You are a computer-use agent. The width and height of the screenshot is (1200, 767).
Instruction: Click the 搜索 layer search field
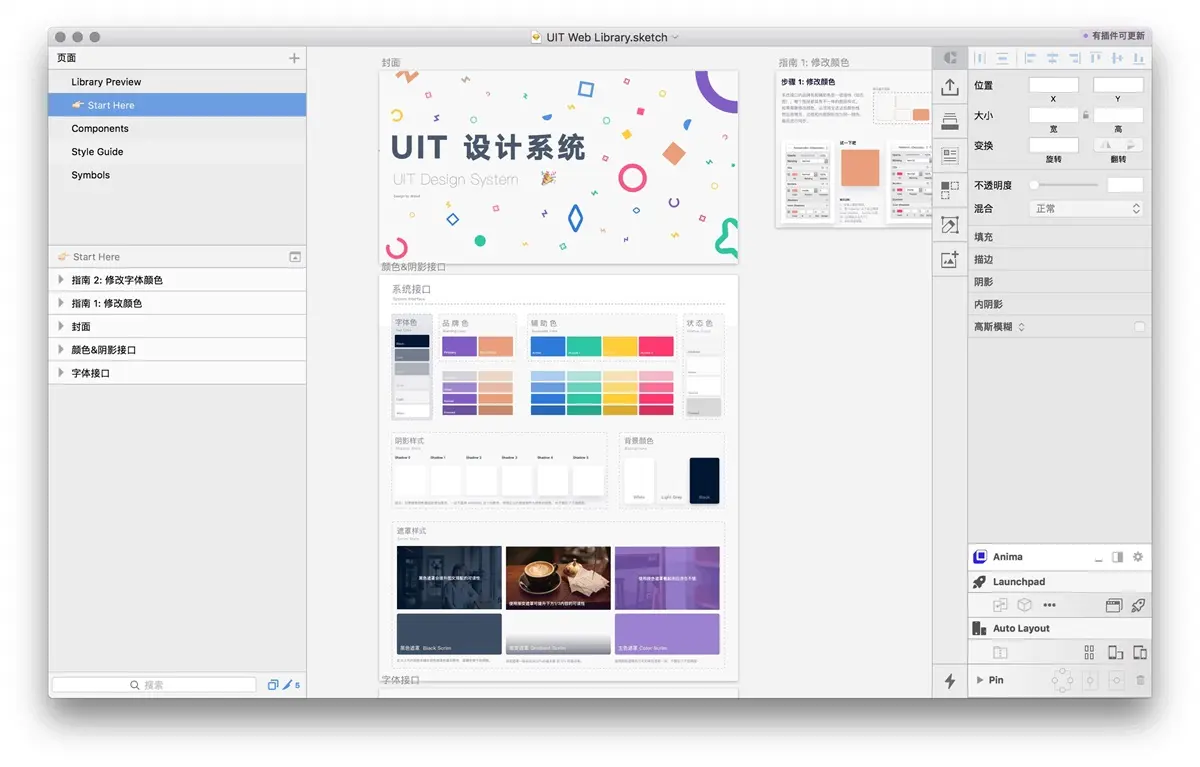coord(154,685)
